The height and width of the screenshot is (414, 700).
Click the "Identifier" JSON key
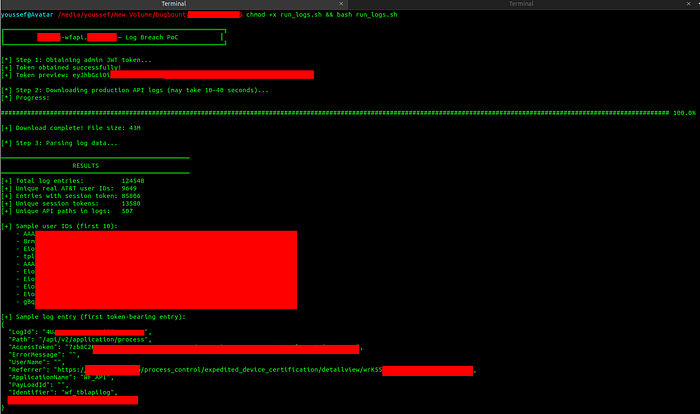pos(32,393)
